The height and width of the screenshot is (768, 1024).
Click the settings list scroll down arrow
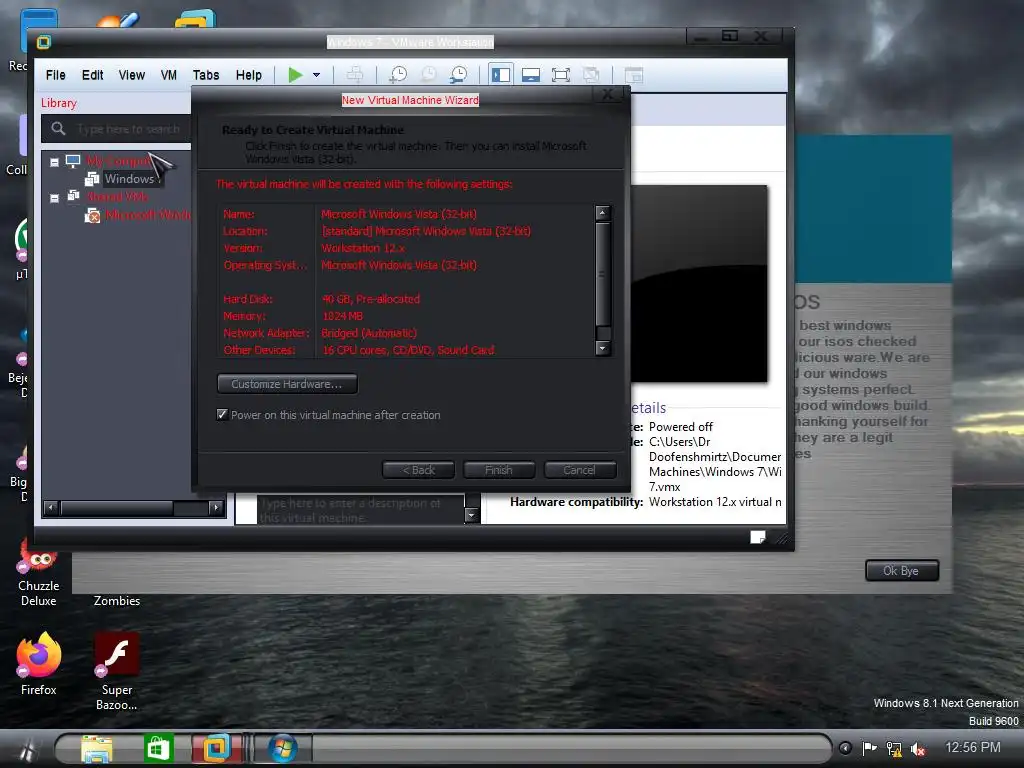coord(603,349)
